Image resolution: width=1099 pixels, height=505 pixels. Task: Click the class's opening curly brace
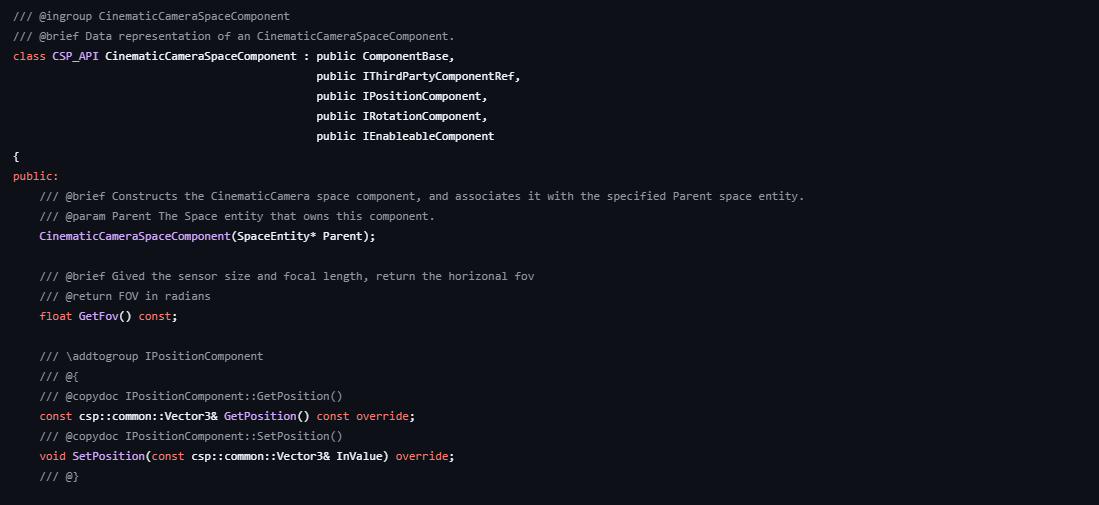16,156
